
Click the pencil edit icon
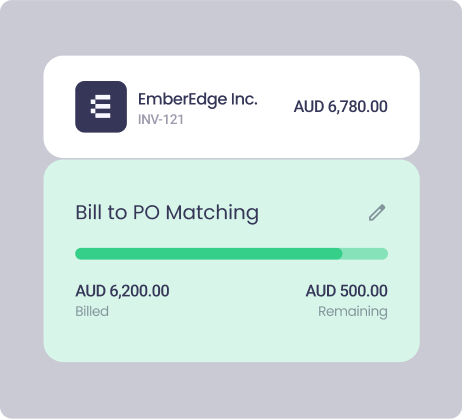377,213
